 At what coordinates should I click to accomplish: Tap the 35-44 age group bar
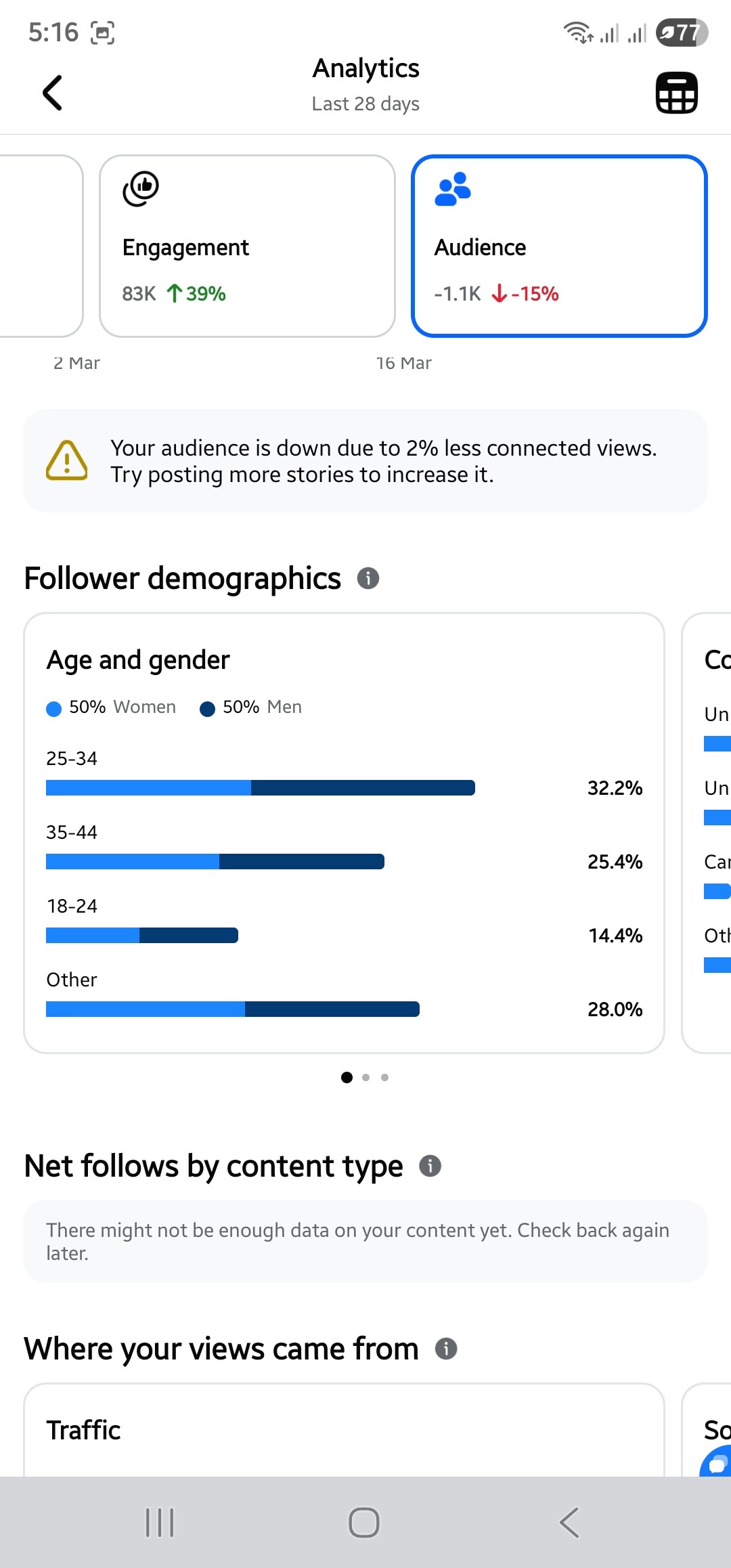point(215,861)
